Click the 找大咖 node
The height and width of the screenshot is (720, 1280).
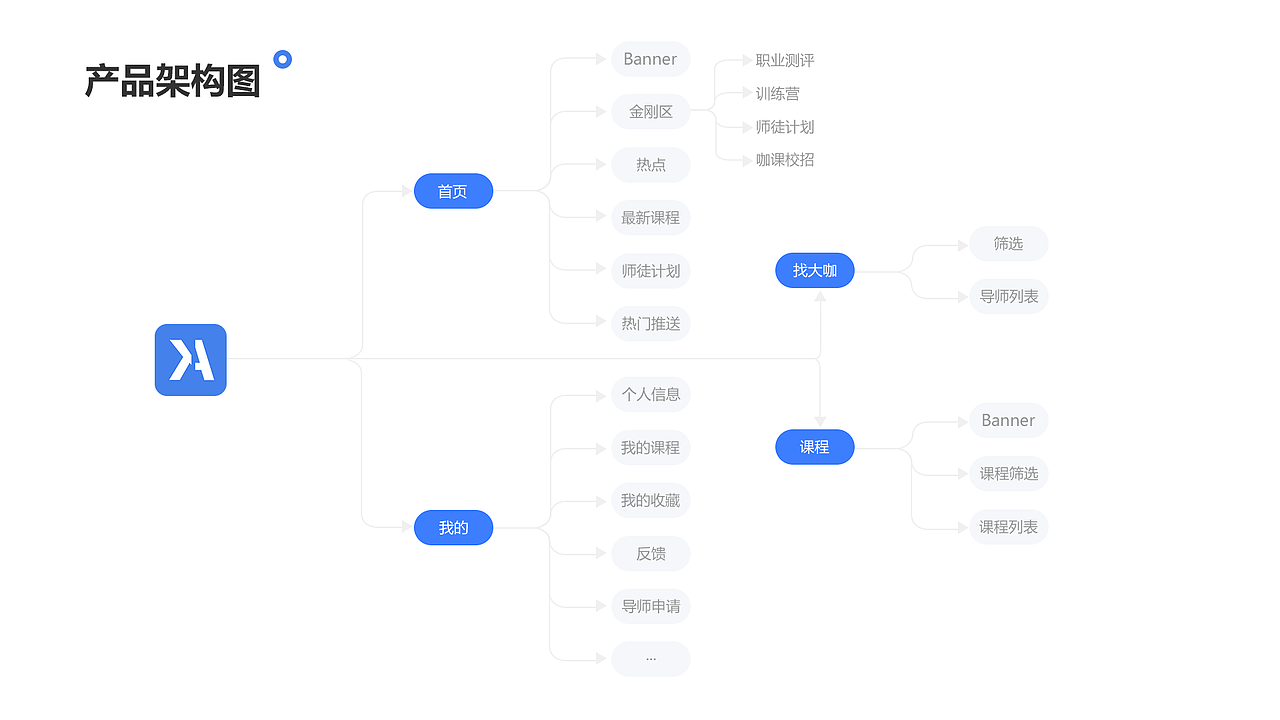pyautogui.click(x=815, y=270)
